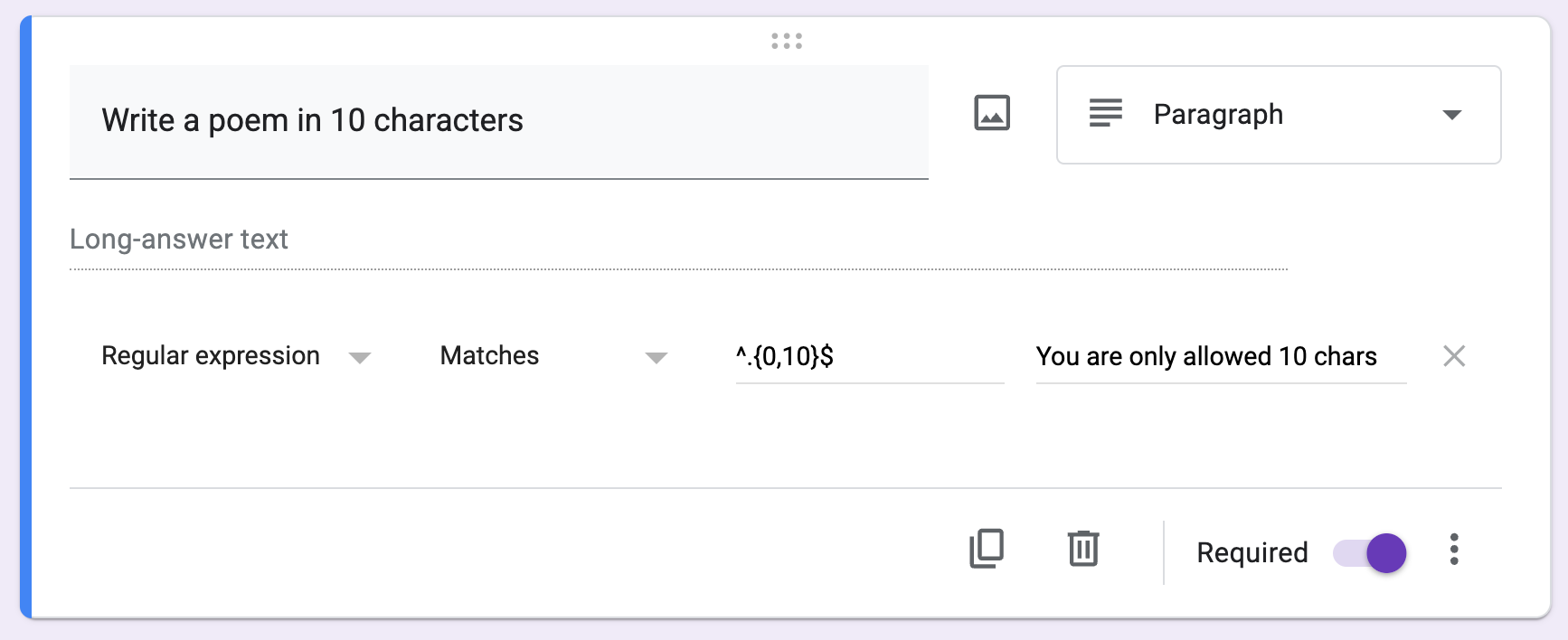The width and height of the screenshot is (1568, 640).
Task: Click the 'Required' text label
Action: click(x=1252, y=552)
